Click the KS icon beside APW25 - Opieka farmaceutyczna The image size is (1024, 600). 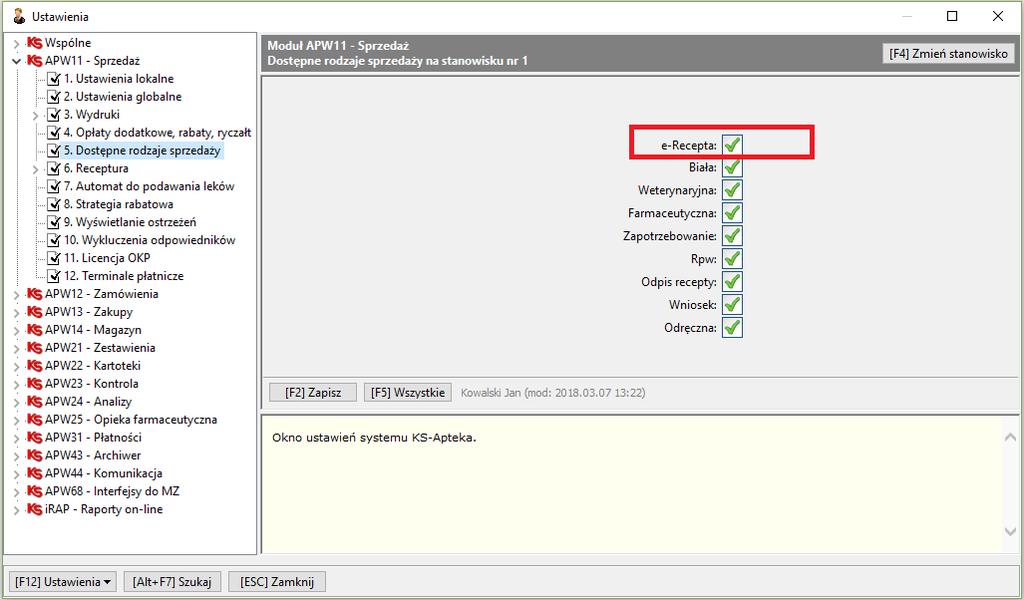coord(35,420)
